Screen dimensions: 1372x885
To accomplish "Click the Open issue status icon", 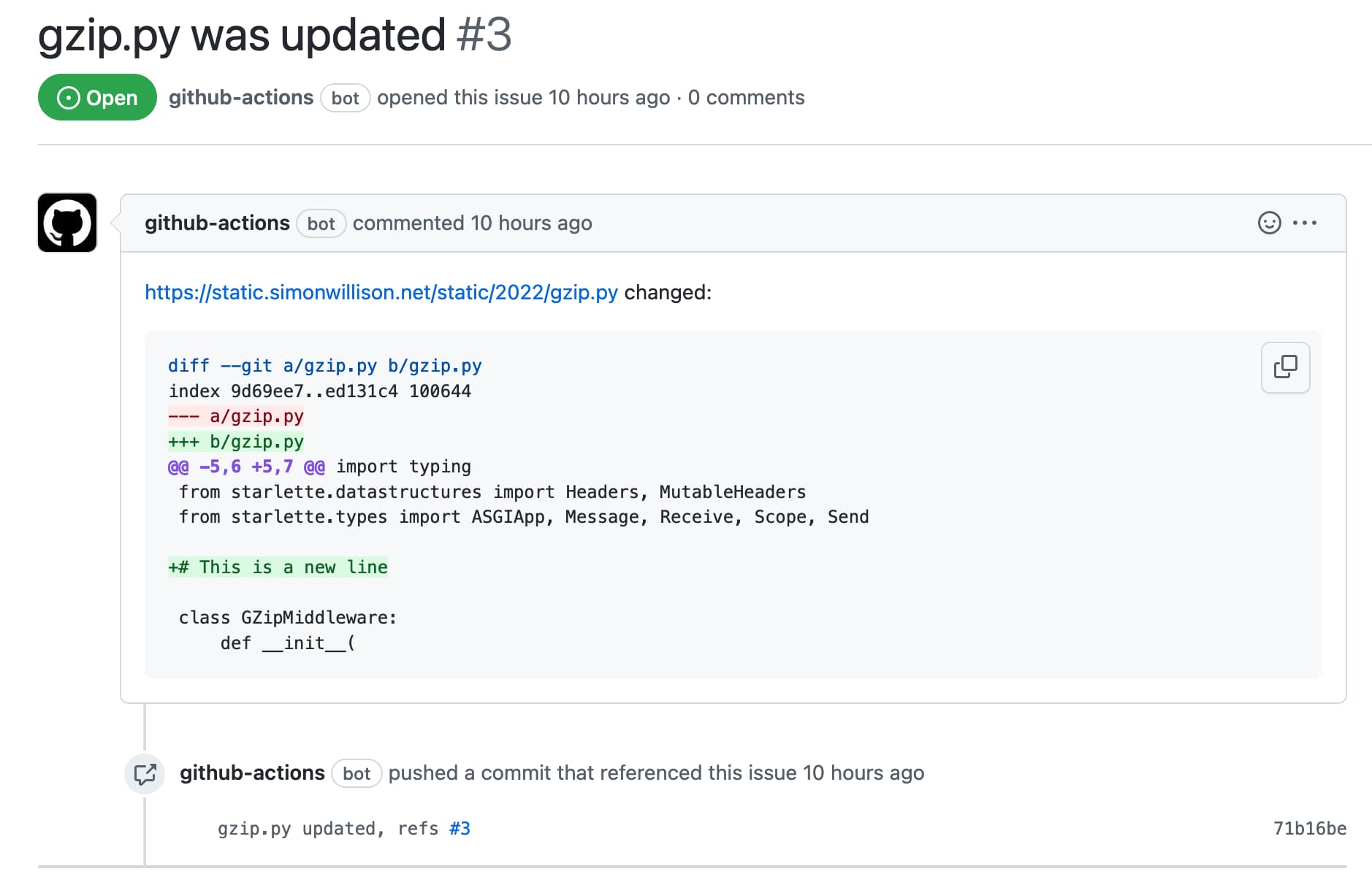I will [69, 97].
